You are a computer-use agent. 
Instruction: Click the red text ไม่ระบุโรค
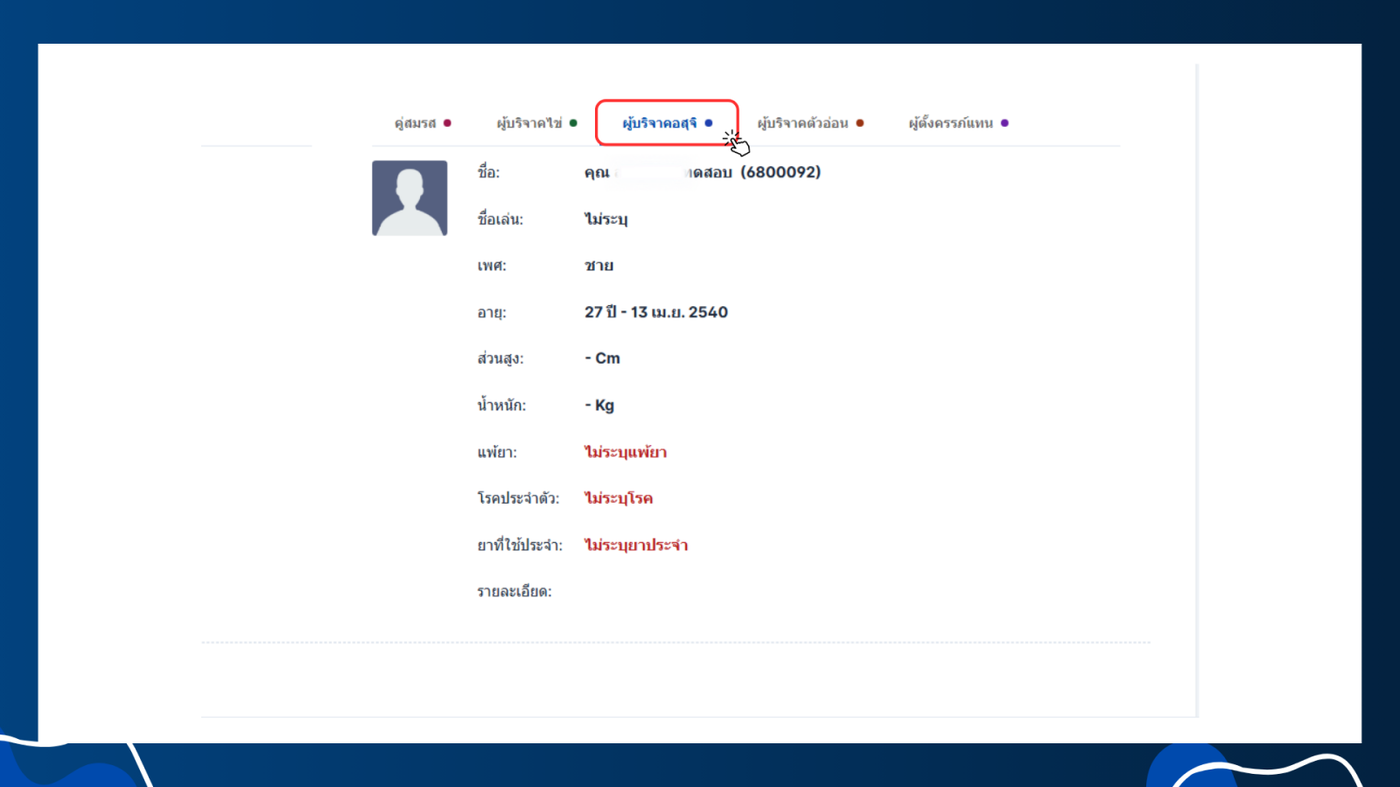[x=619, y=498]
